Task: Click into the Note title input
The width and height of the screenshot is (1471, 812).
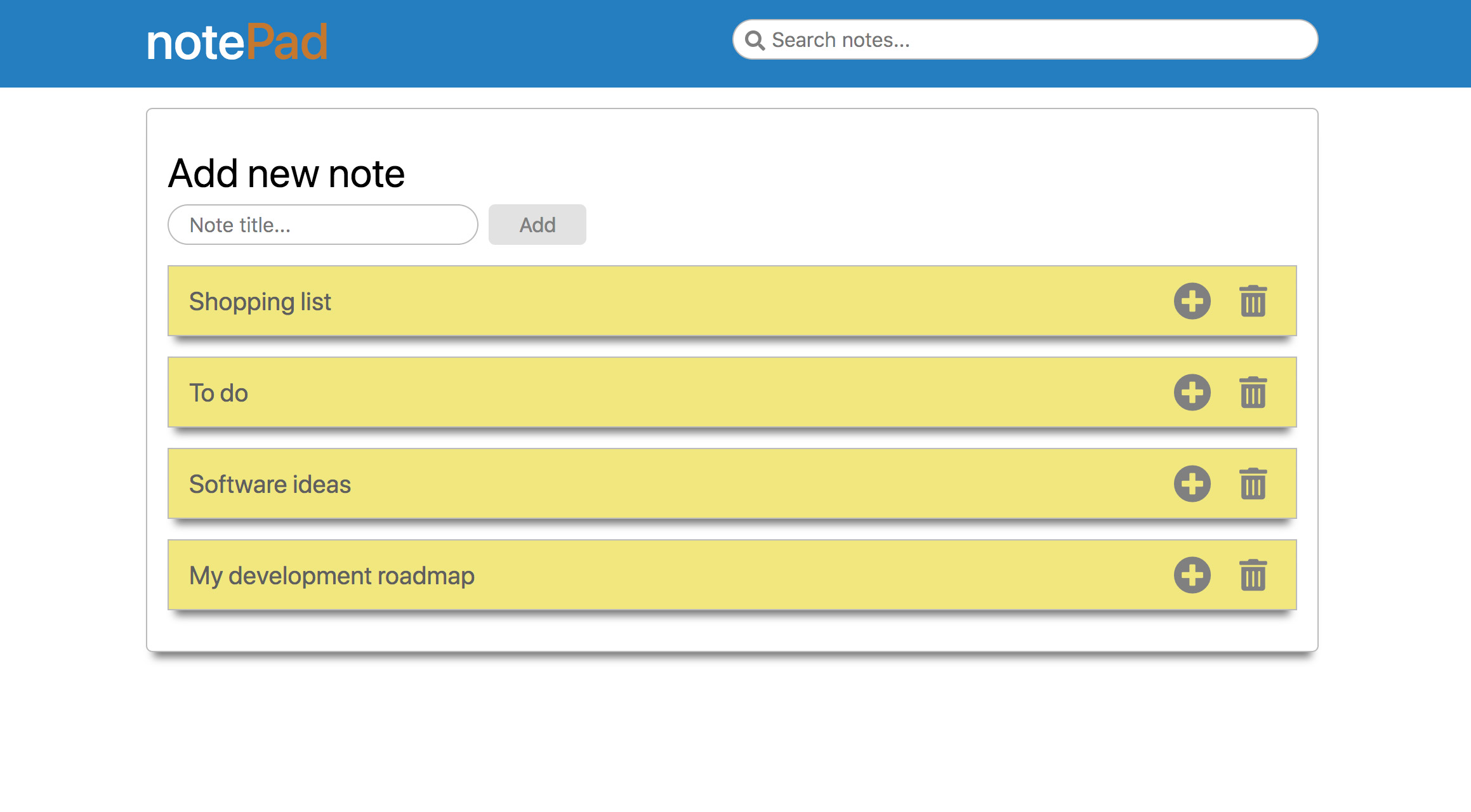Action: (322, 225)
